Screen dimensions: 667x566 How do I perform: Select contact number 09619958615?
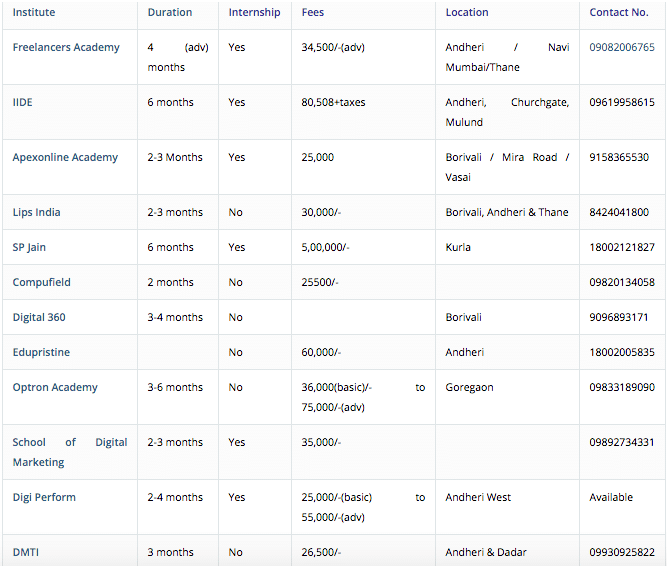point(622,102)
